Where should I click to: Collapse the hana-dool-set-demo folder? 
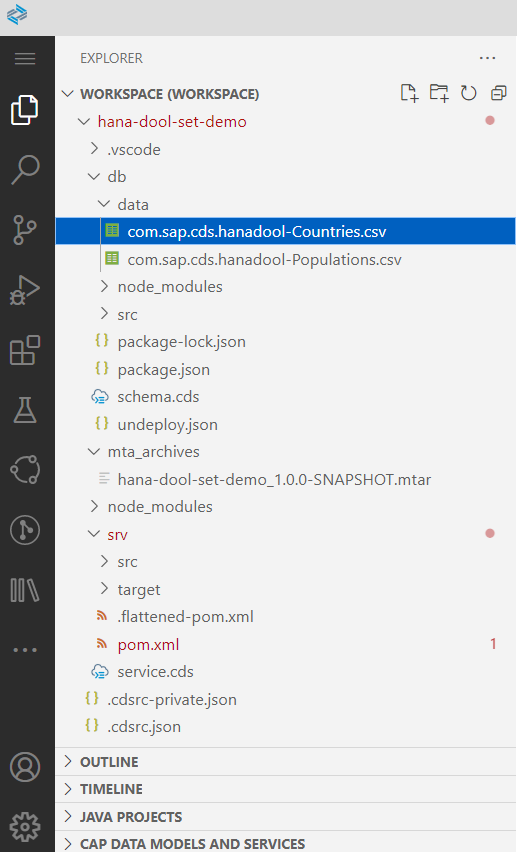pyautogui.click(x=84, y=121)
